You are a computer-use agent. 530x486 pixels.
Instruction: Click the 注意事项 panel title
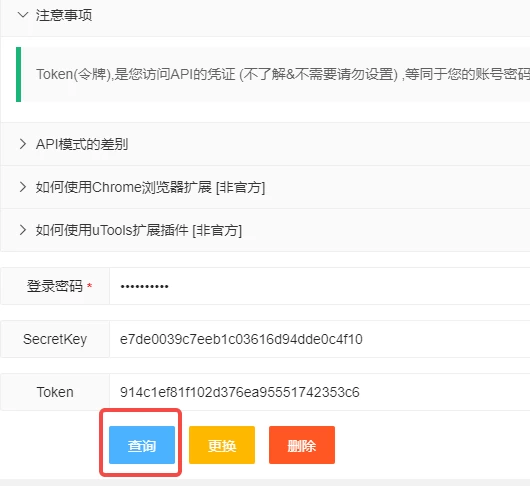64,15
